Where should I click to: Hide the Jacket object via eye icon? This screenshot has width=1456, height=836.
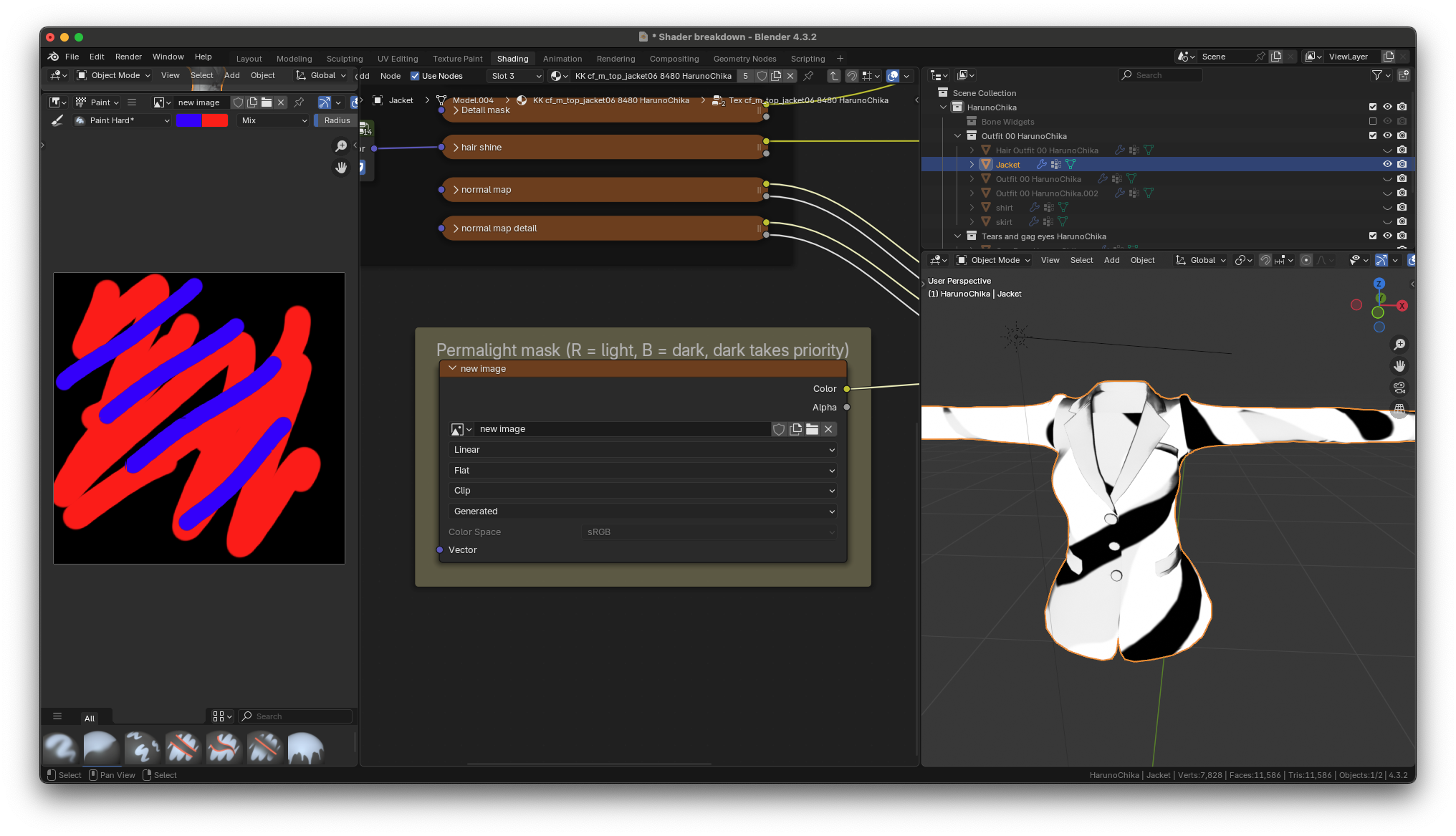[x=1387, y=164]
